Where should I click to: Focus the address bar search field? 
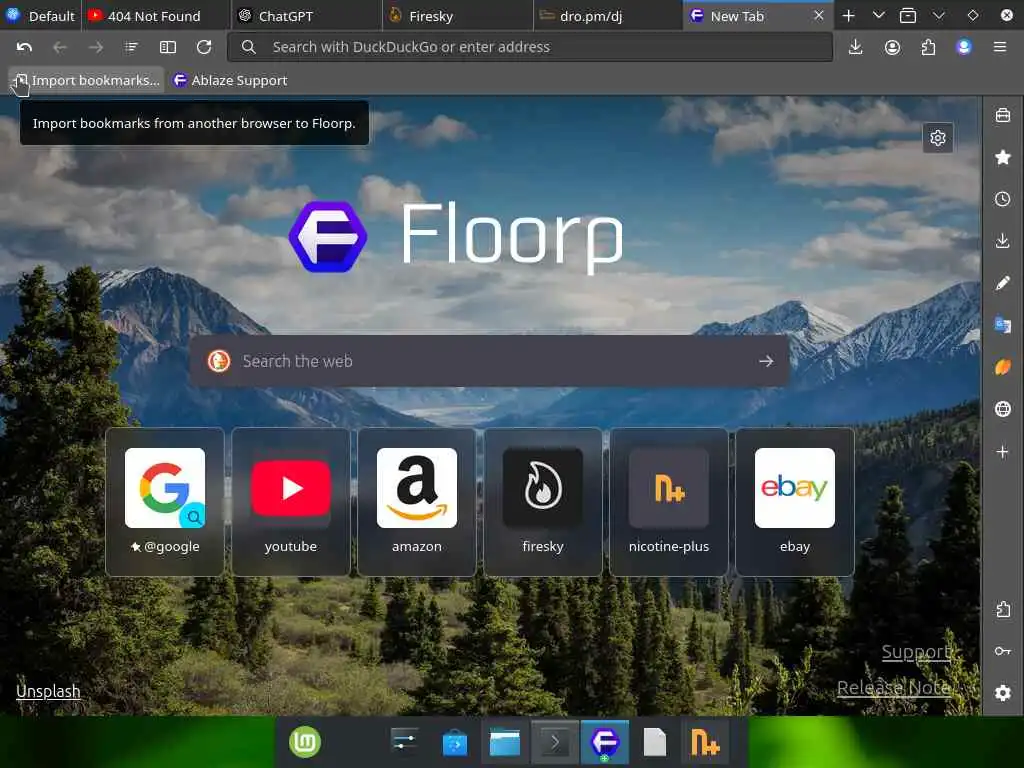530,47
